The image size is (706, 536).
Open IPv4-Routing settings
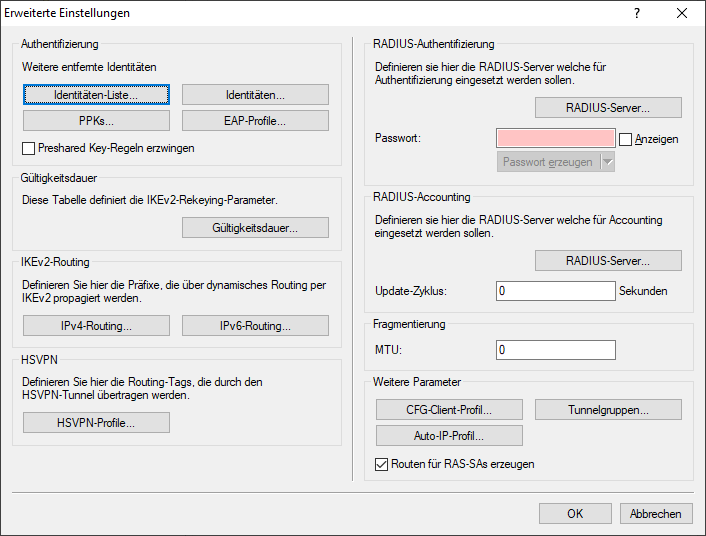(96, 326)
